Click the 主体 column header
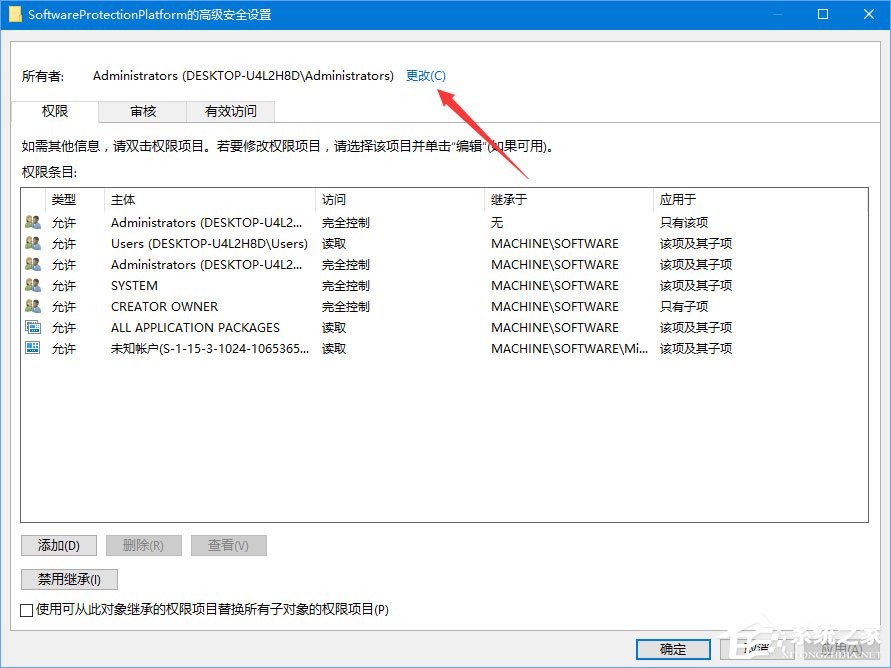Screen dimensions: 891x668 pos(123,199)
